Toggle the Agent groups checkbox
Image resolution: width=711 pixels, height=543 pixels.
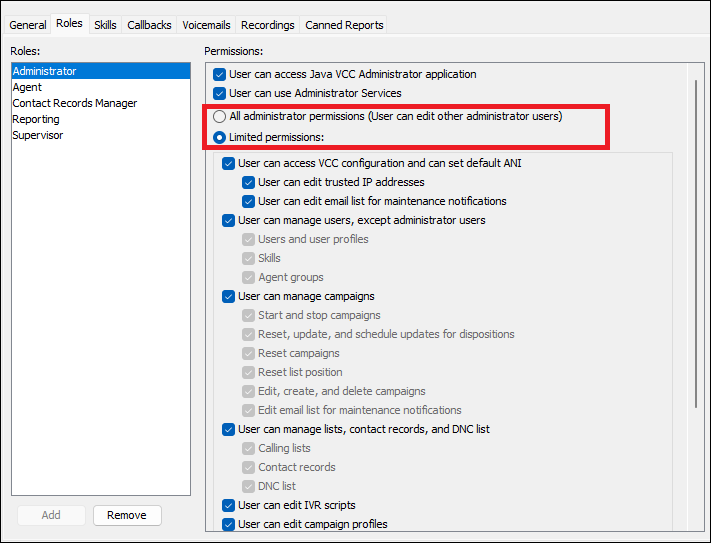coord(248,277)
